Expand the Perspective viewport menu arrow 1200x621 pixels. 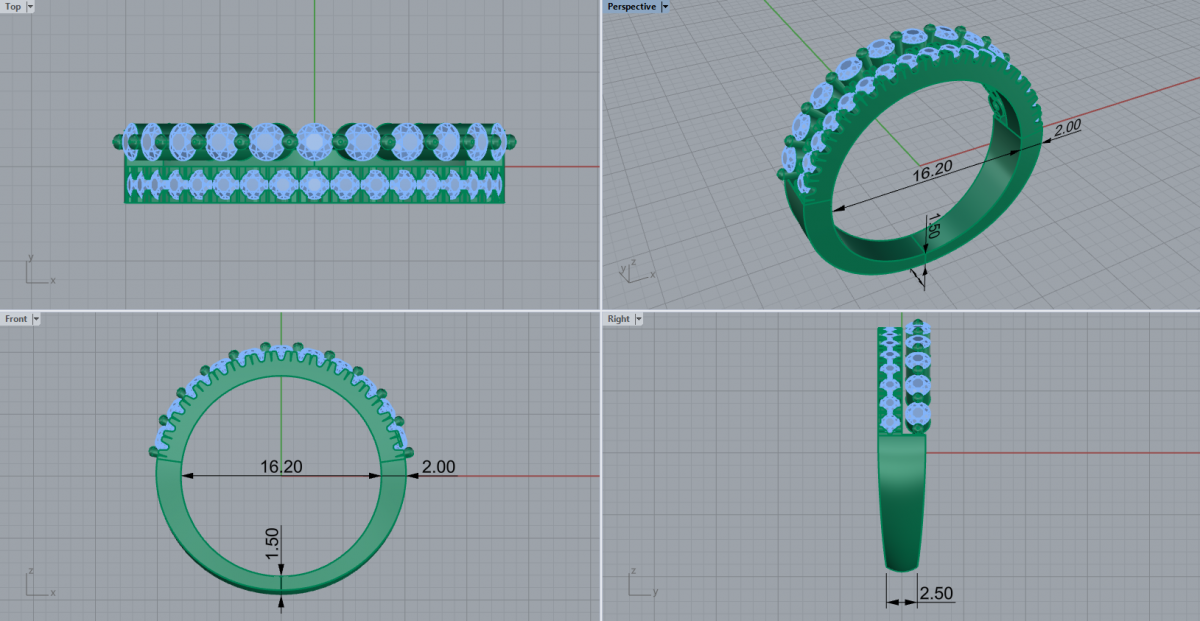point(666,7)
